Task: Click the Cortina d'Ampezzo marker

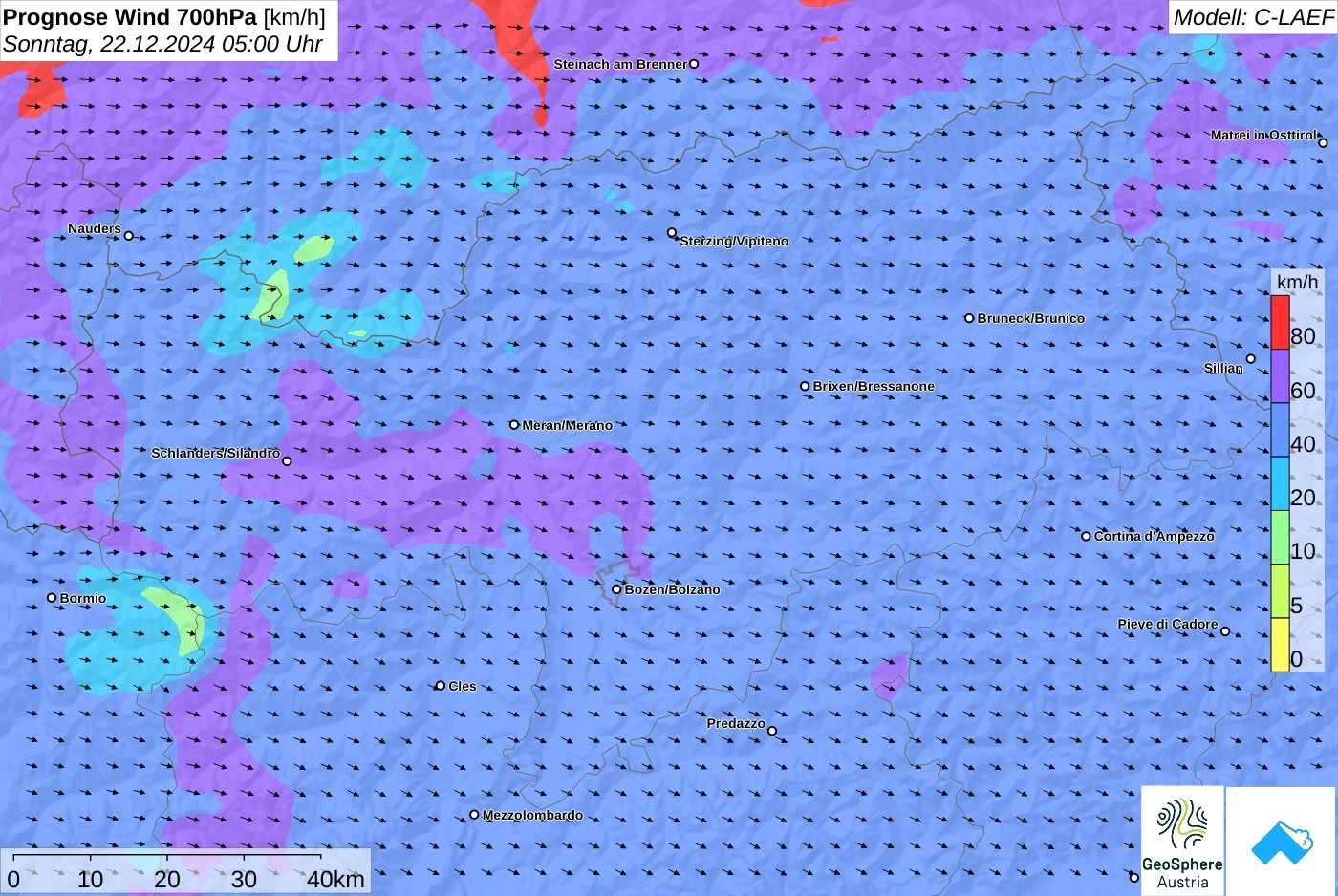Action: point(1086,536)
